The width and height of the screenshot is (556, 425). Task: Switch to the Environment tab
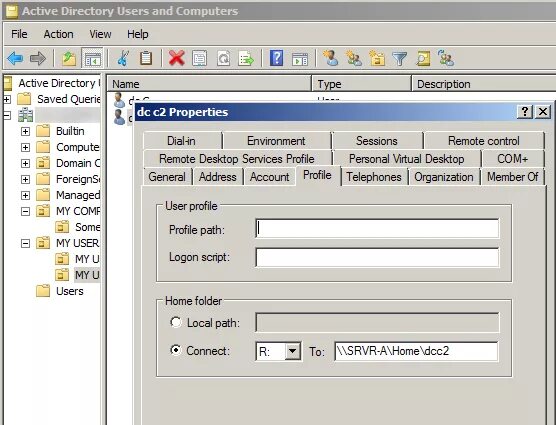click(x=276, y=141)
